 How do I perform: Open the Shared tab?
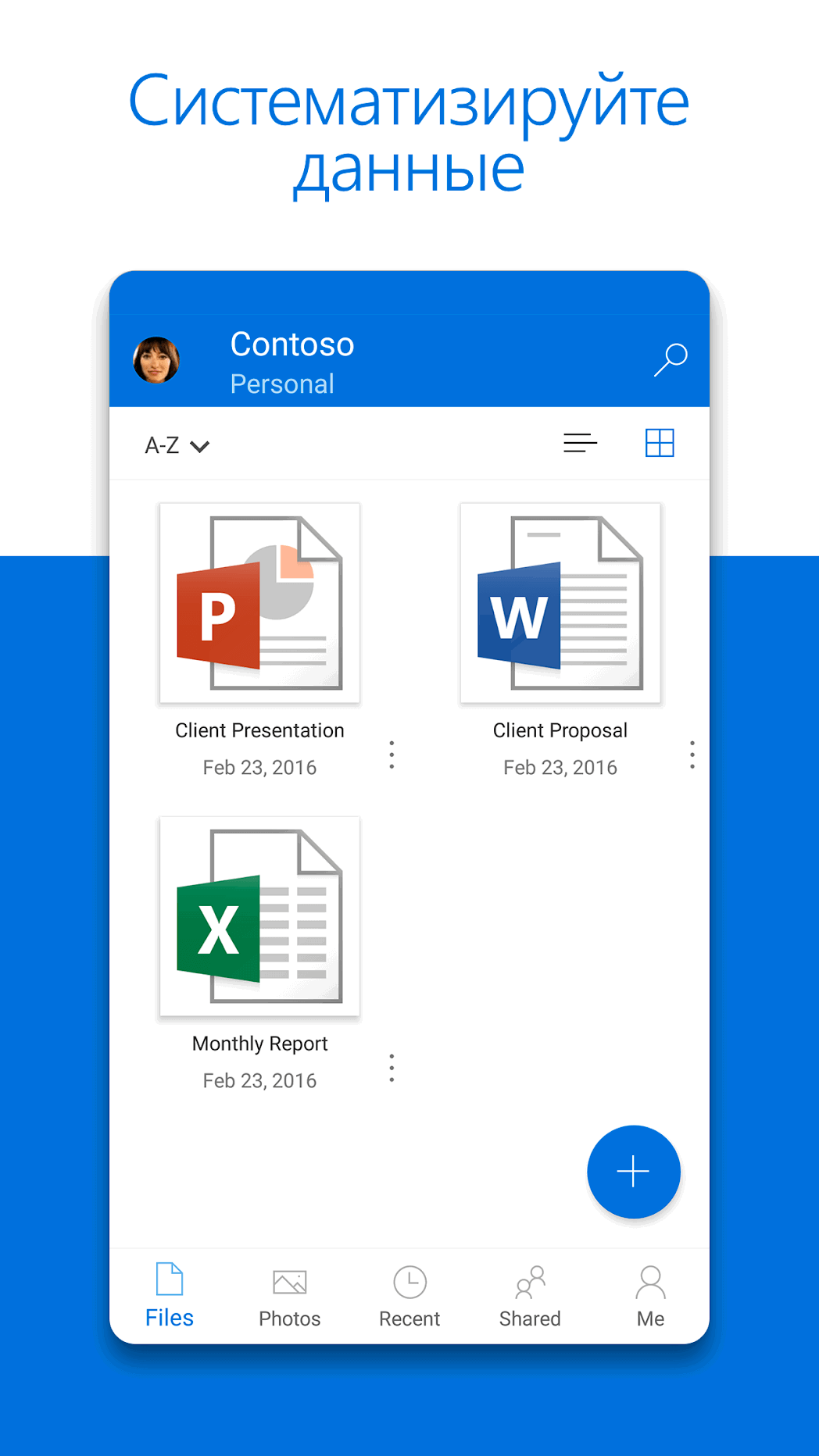click(530, 1298)
